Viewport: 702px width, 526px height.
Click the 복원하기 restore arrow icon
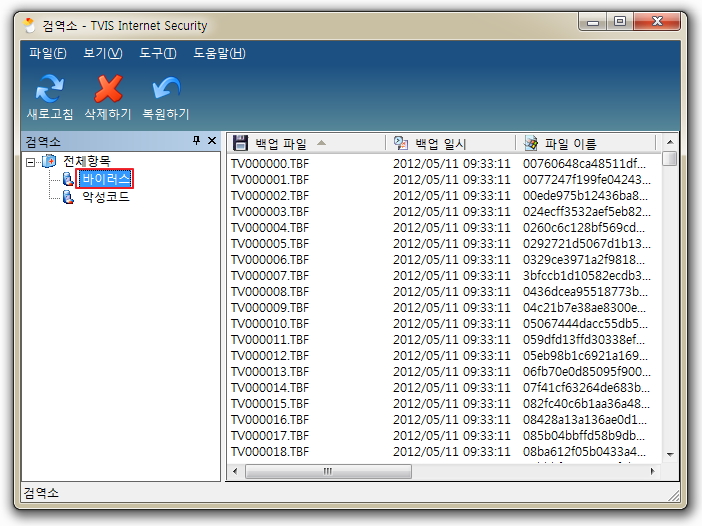(x=165, y=89)
